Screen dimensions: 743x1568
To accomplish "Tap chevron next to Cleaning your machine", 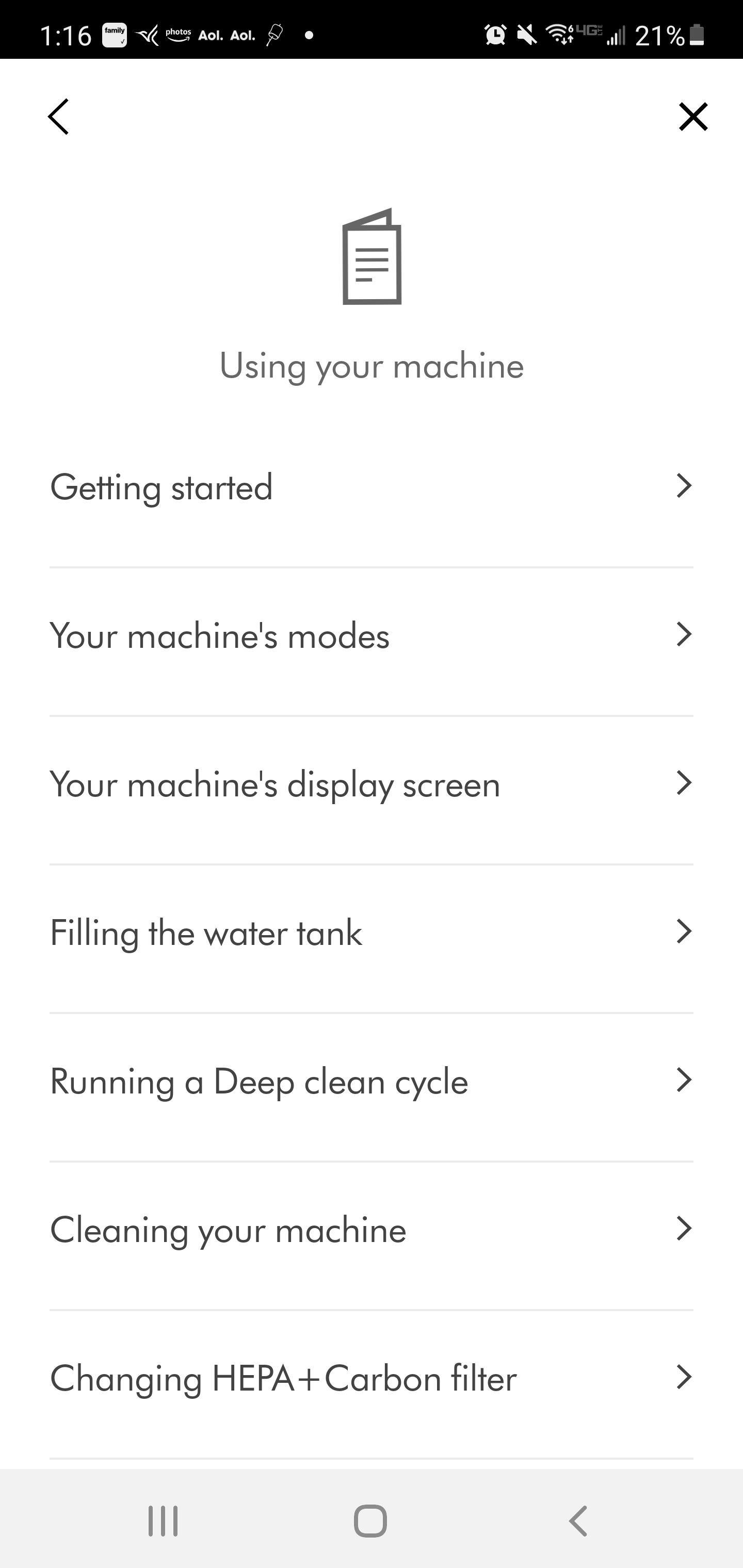I will click(x=684, y=1228).
